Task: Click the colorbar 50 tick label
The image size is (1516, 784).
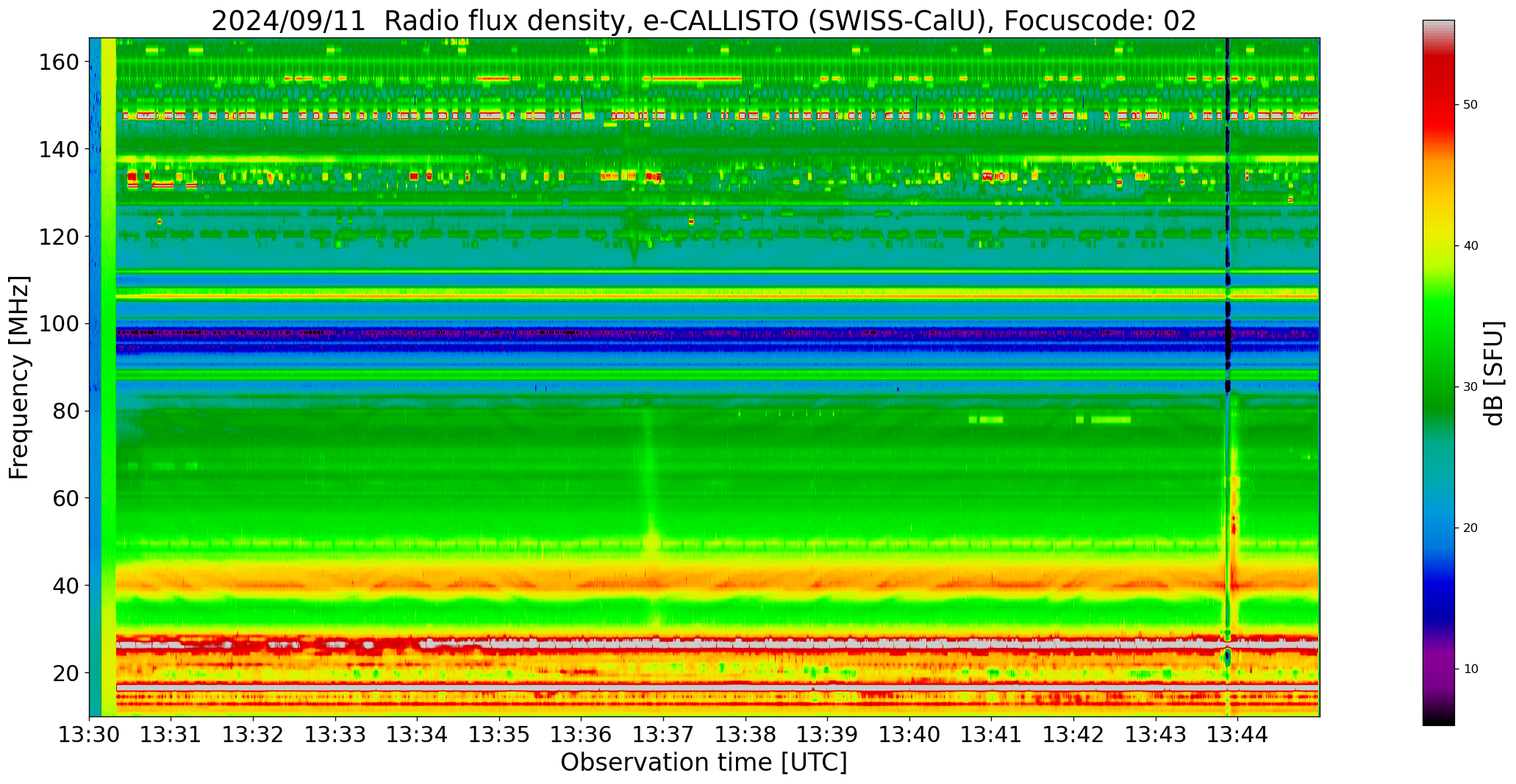Action: pos(1470,105)
